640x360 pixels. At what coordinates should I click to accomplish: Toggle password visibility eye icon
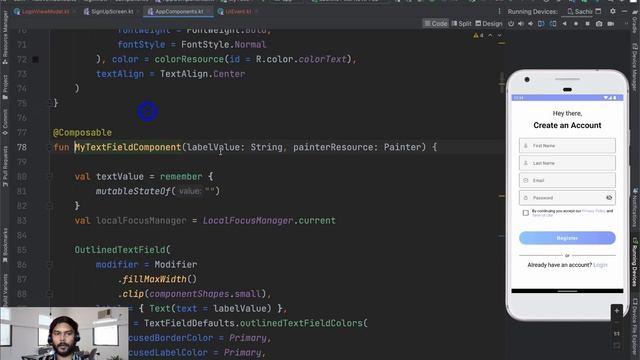[609, 198]
